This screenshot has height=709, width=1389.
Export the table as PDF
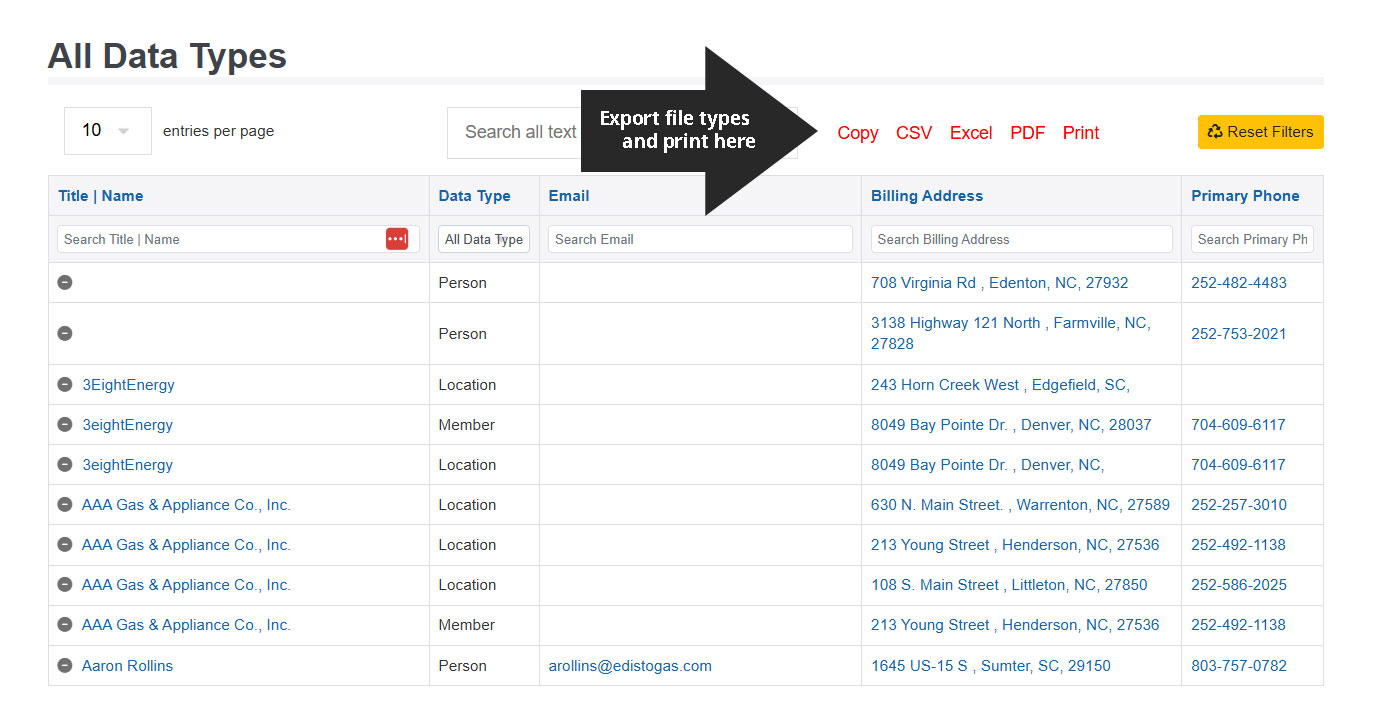pos(1027,133)
